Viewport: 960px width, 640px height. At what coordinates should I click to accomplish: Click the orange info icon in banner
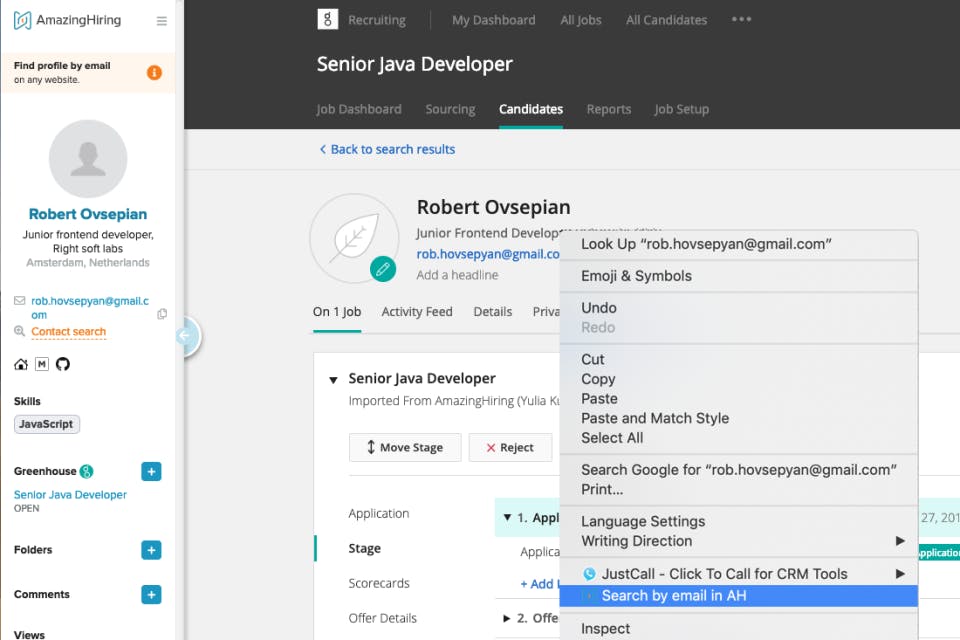(154, 72)
